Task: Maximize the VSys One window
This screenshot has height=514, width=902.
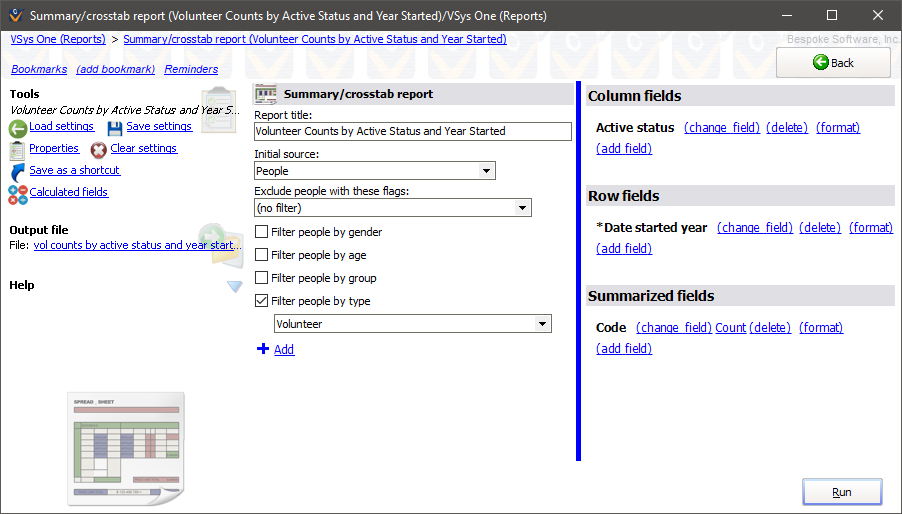Action: point(832,16)
